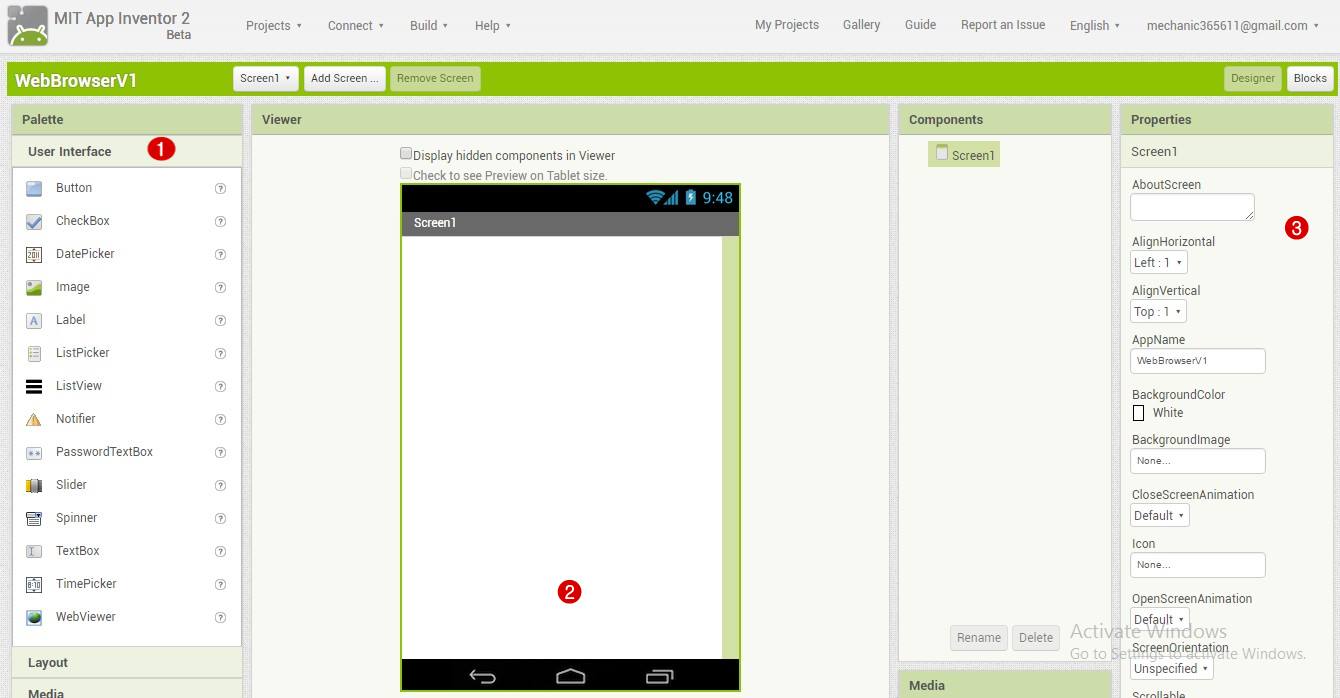This screenshot has height=698, width=1340.
Task: Select the Slider component icon
Action: coord(34,485)
